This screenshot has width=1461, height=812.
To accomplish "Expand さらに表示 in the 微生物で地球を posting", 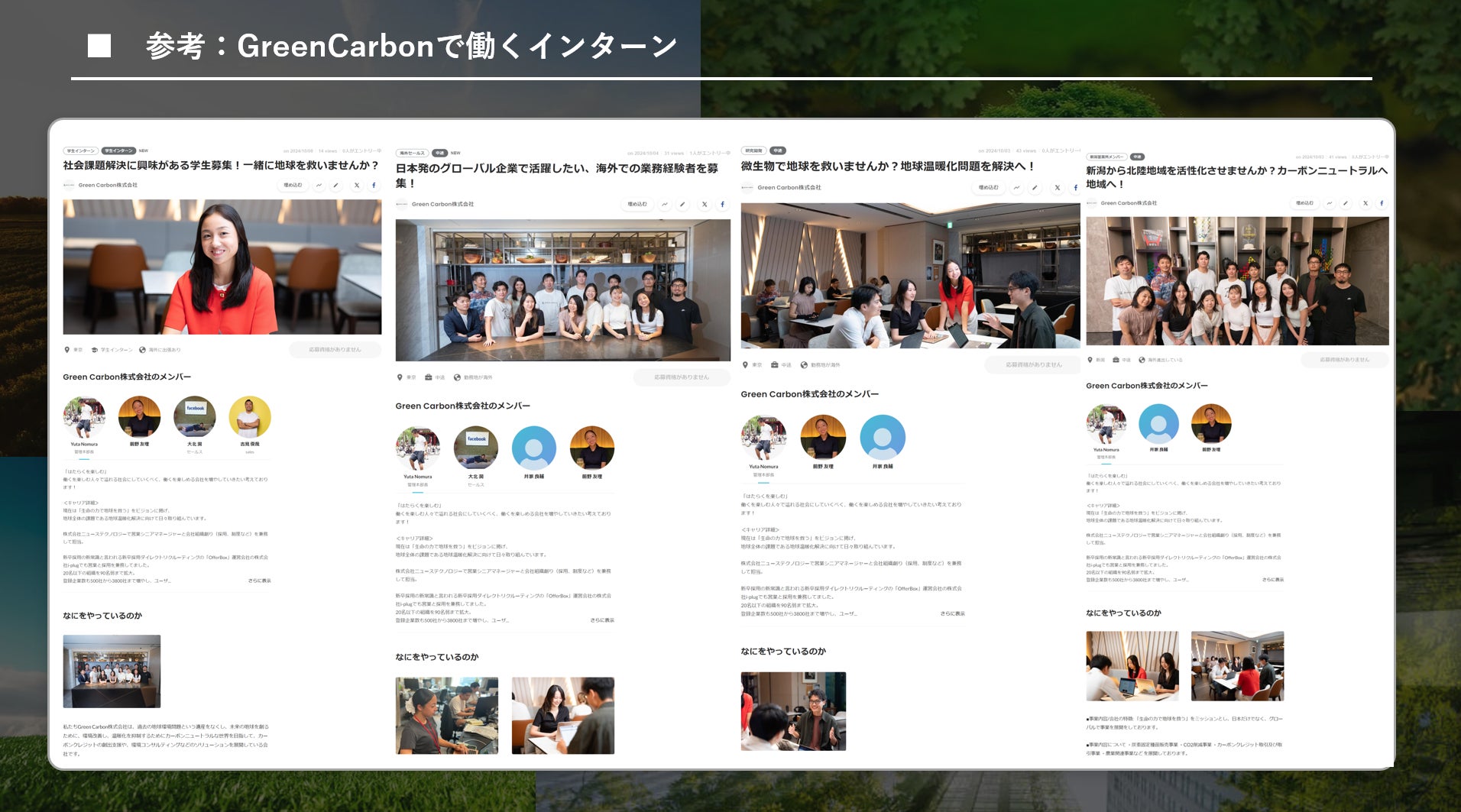I will coord(952,613).
